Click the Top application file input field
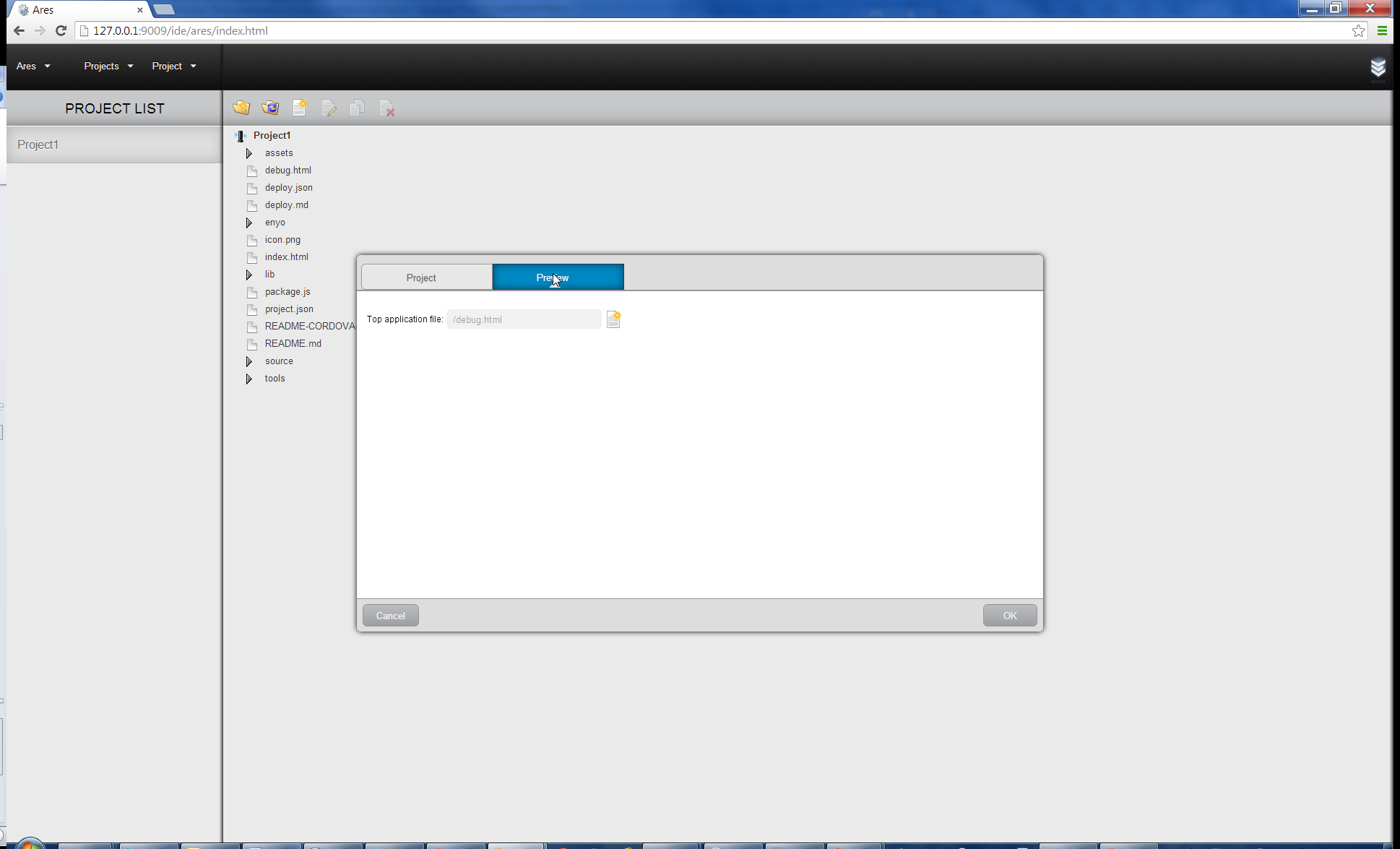The height and width of the screenshot is (849, 1400). click(524, 319)
